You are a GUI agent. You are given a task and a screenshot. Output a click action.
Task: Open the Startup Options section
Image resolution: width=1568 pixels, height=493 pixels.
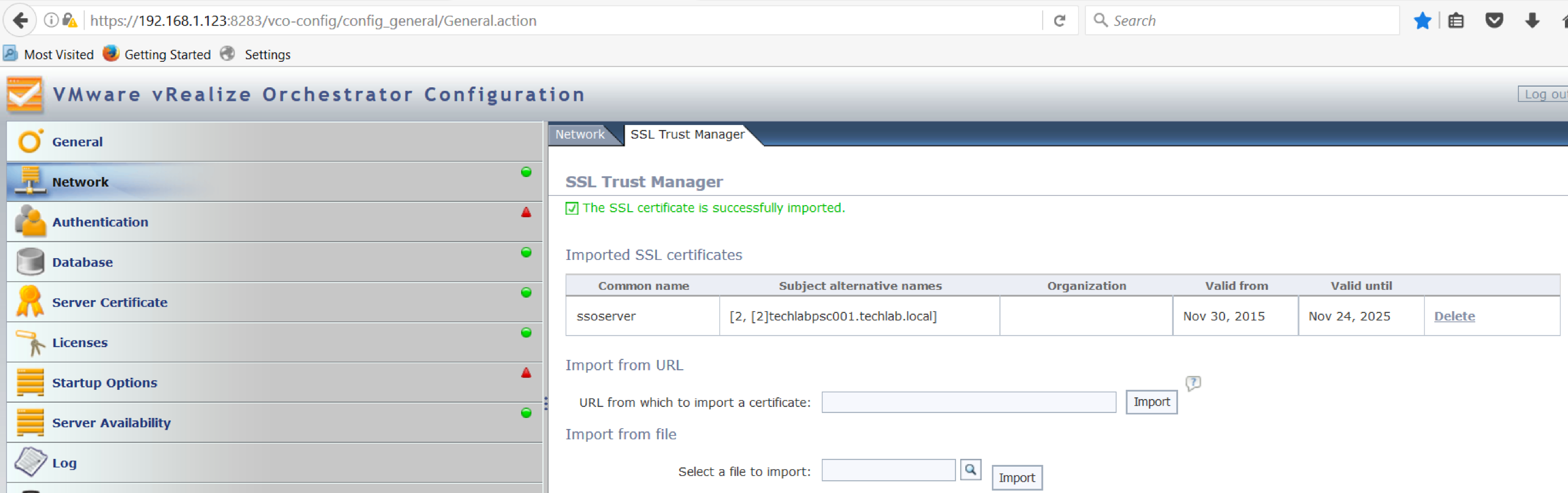pyautogui.click(x=104, y=383)
